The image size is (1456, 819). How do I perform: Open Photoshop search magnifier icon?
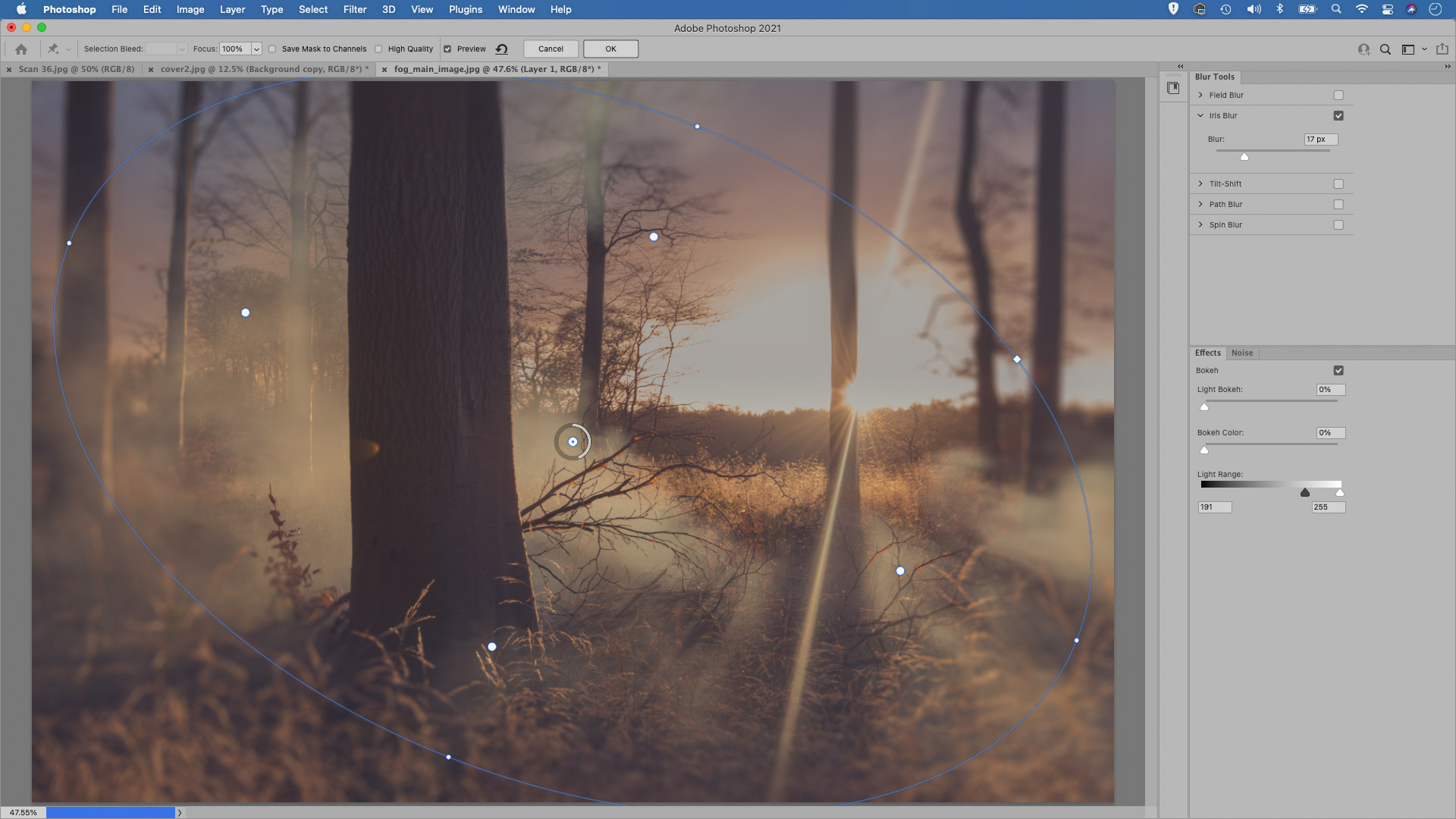tap(1385, 49)
